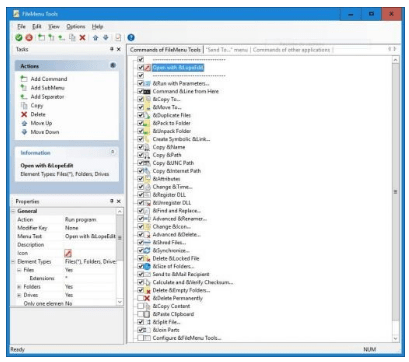This screenshot has height=362, width=409.
Task: Collapse the Element Types property tree
Action: click(14, 262)
